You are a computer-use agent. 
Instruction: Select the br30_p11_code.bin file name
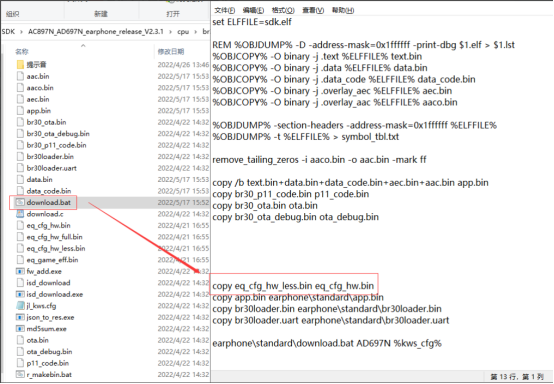pyautogui.click(x=56, y=145)
